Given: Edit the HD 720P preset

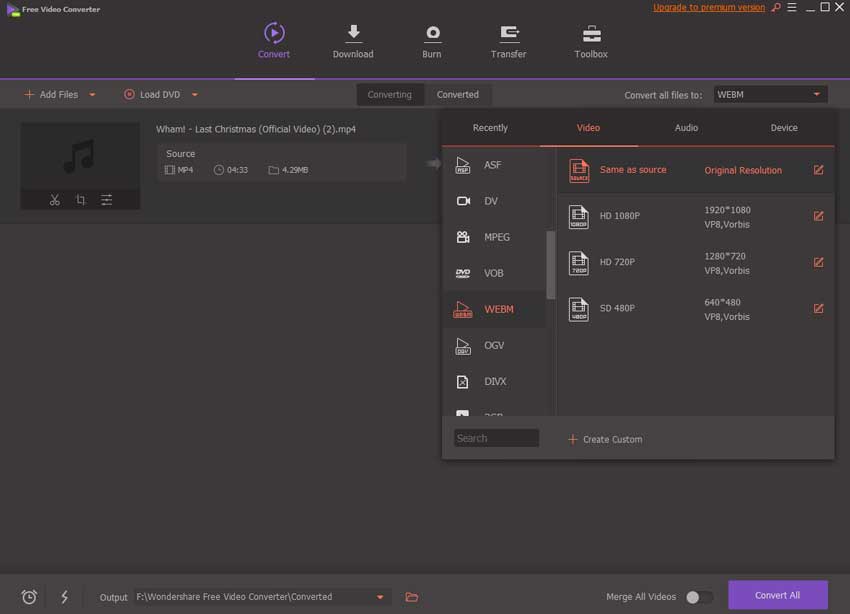Looking at the screenshot, I should tap(818, 262).
